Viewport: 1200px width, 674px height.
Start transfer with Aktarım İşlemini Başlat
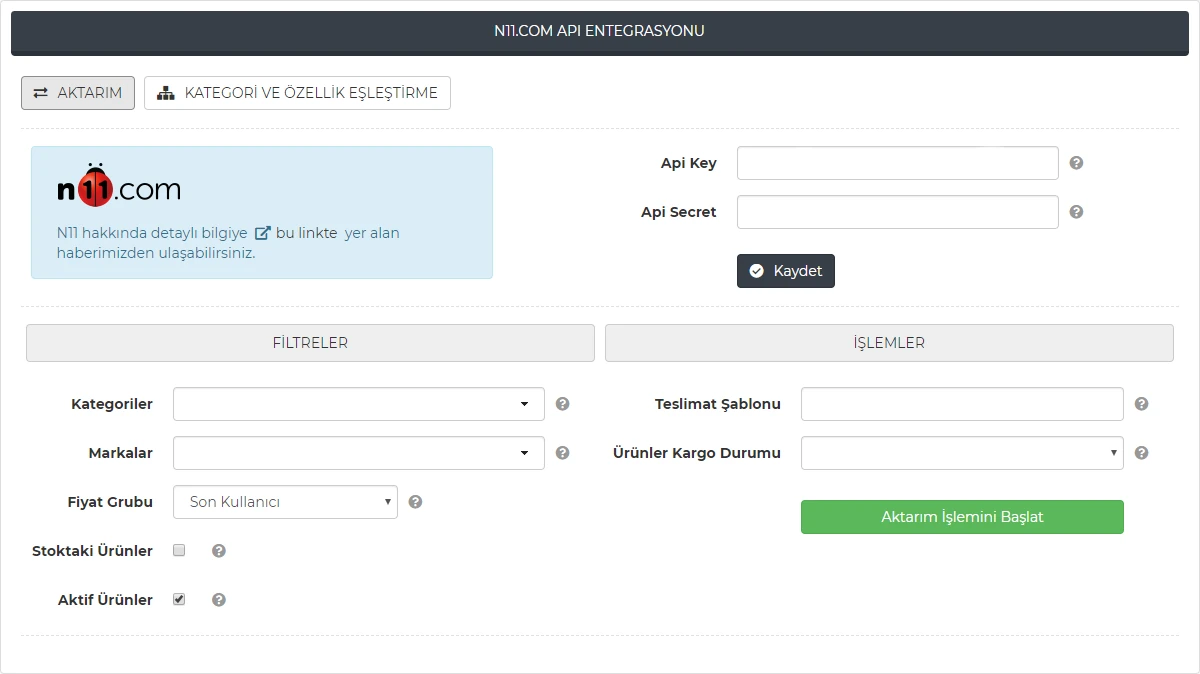click(x=961, y=517)
